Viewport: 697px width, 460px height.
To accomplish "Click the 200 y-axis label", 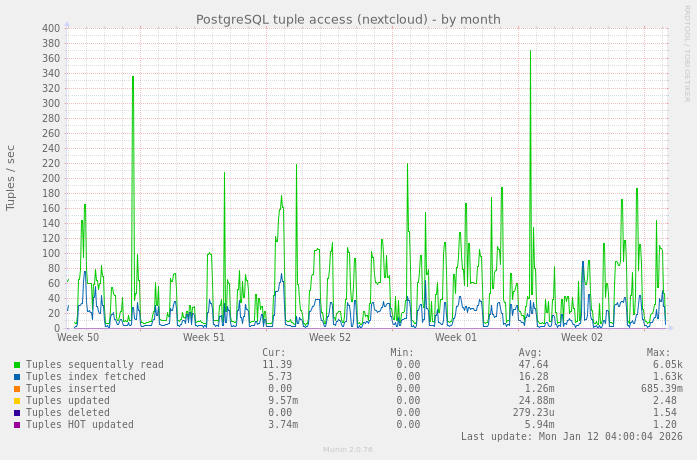I will (x=51, y=179).
